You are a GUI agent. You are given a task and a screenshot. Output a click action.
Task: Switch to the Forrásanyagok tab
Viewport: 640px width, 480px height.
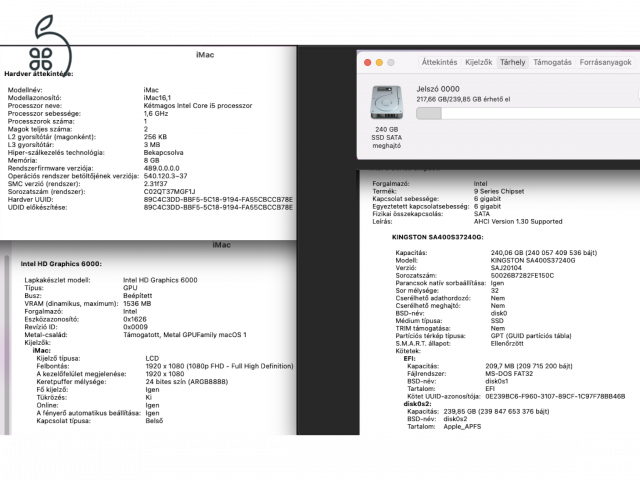[x=605, y=62]
